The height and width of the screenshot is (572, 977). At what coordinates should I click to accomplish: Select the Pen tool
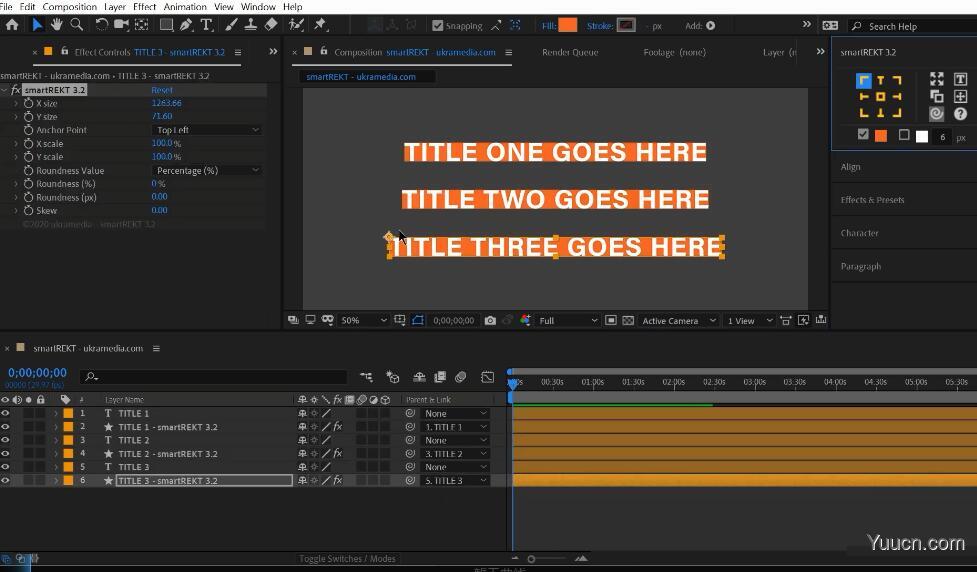pyautogui.click(x=186, y=25)
